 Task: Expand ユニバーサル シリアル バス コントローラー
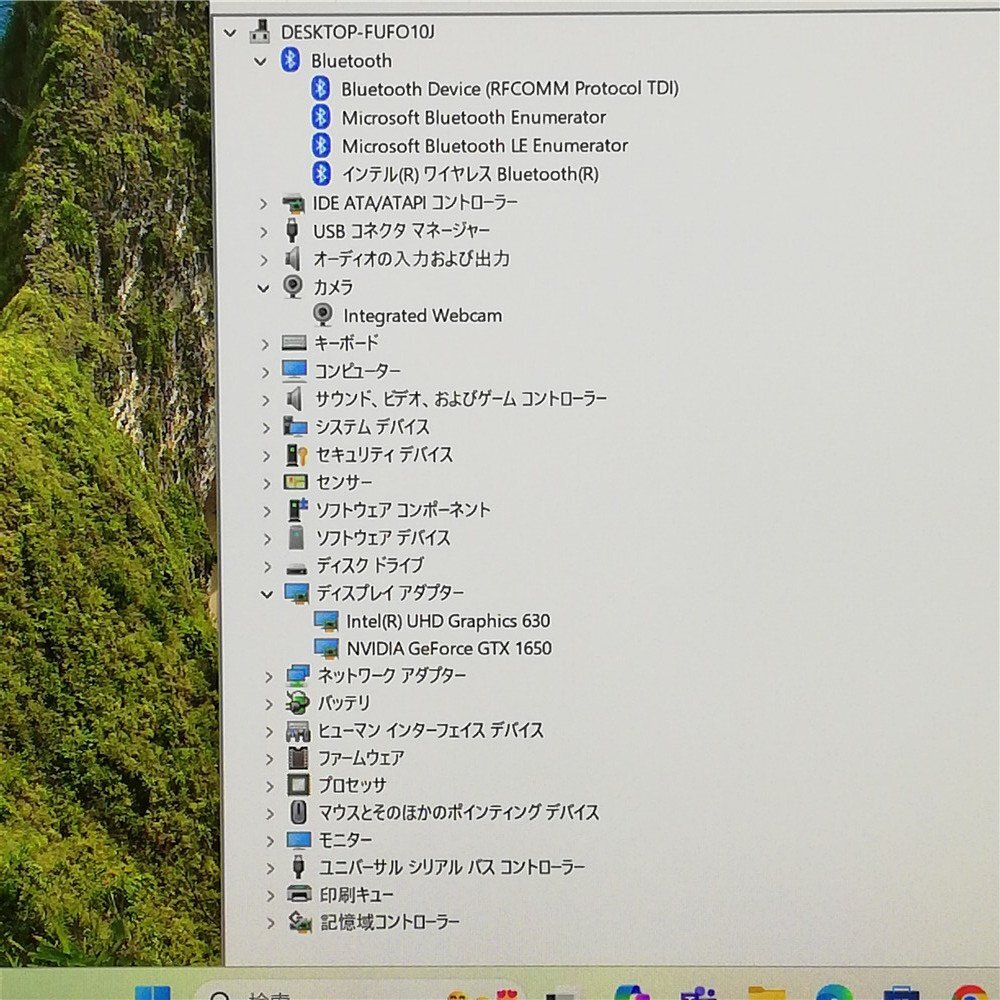coord(270,869)
